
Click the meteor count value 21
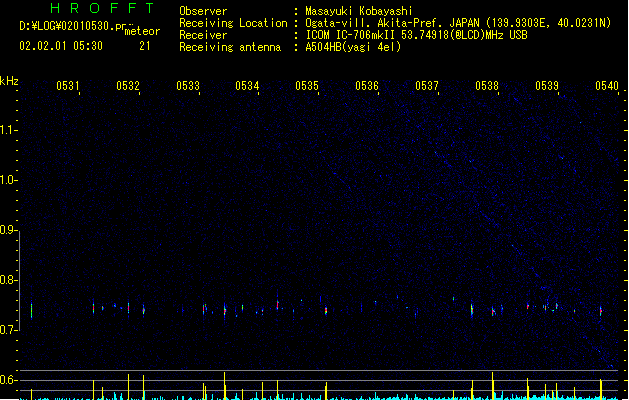[145, 46]
